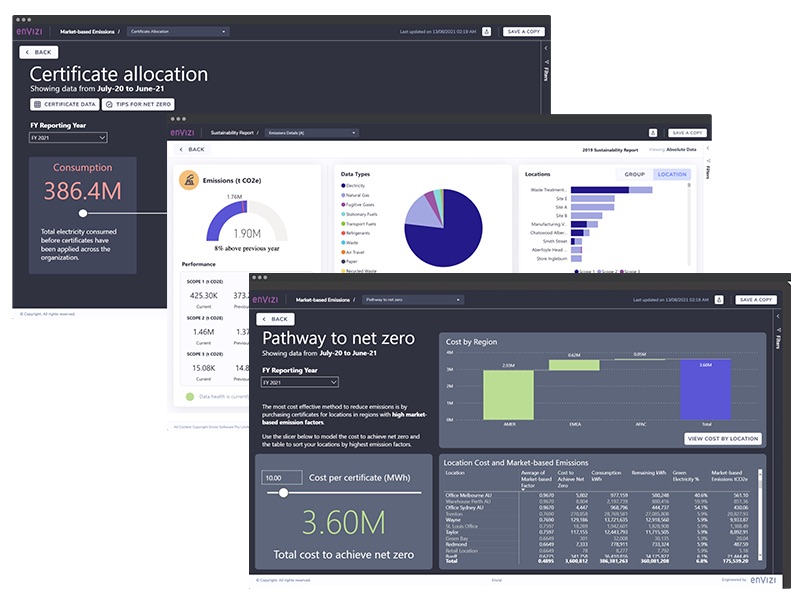The image size is (800, 600).
Task: Toggle Paper legend item
Action: click(349, 261)
